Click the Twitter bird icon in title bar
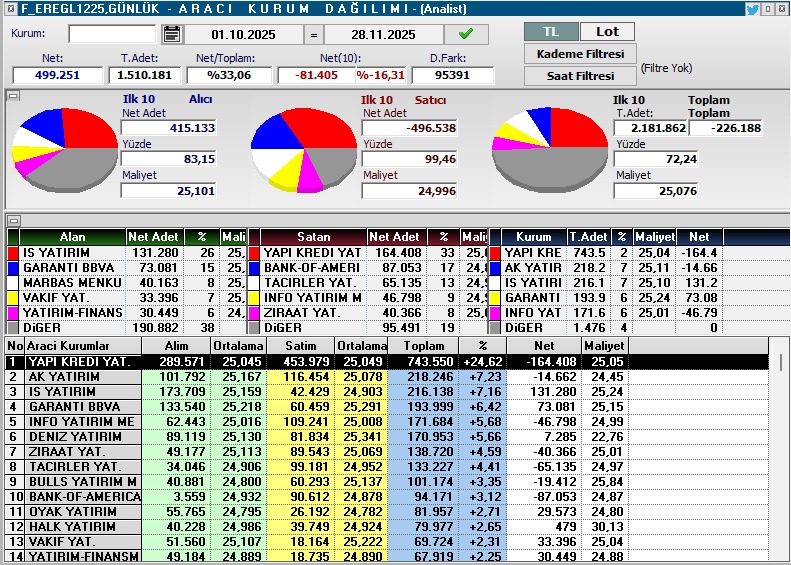Image resolution: width=791 pixels, height=565 pixels. (x=752, y=9)
